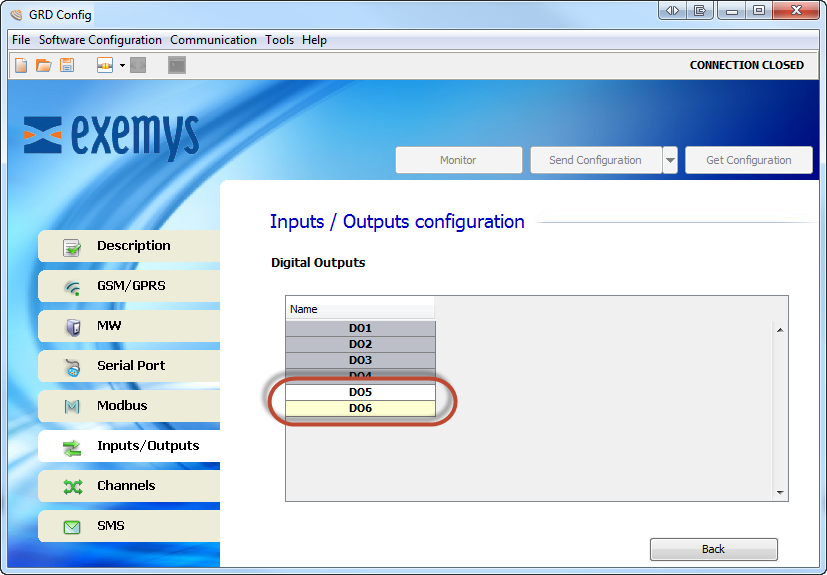This screenshot has width=827, height=575.
Task: Click the New file toolbar icon
Action: 20,65
